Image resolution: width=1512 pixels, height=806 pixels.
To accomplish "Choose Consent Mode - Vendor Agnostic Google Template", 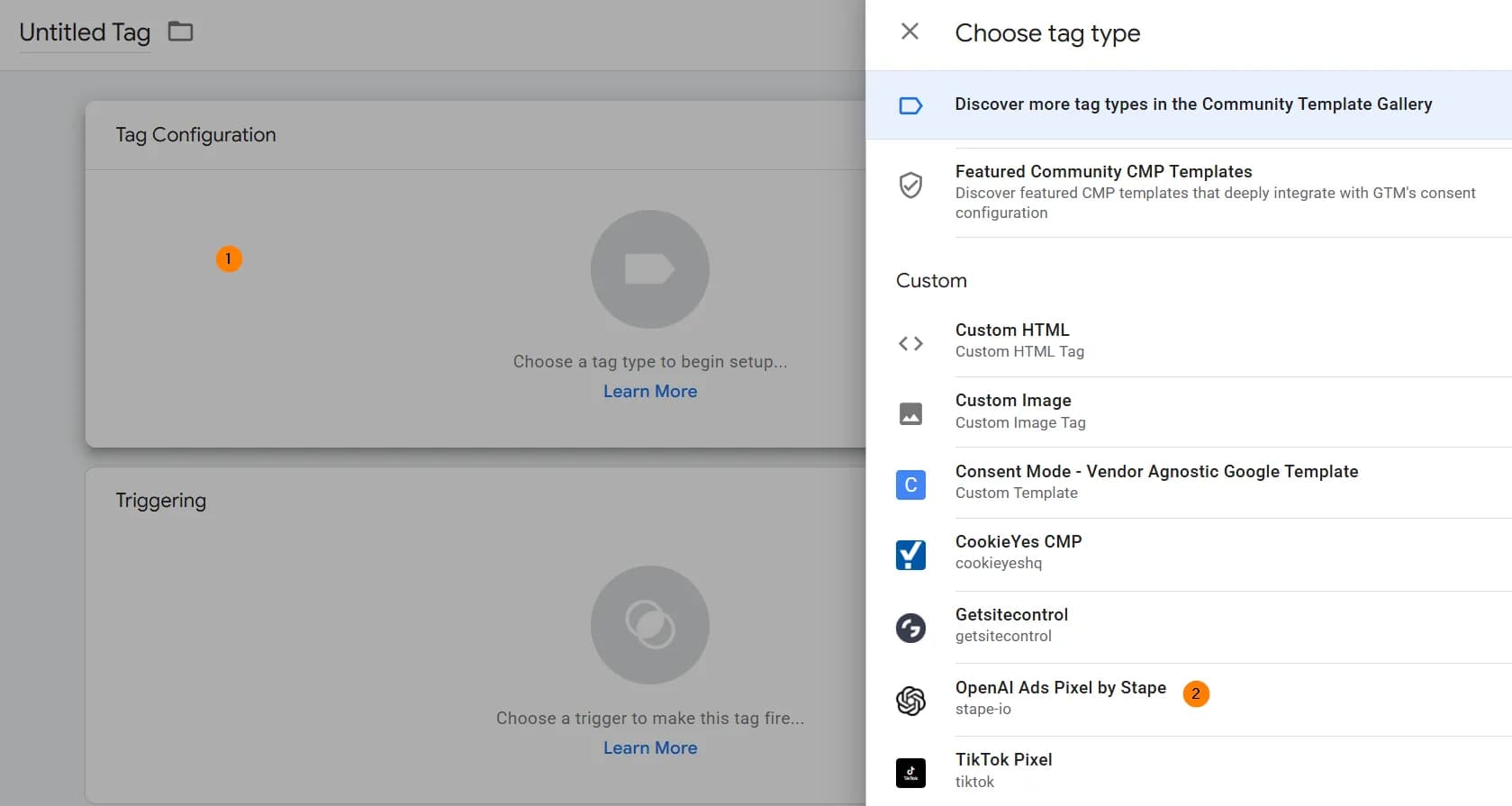I will 1189,483.
